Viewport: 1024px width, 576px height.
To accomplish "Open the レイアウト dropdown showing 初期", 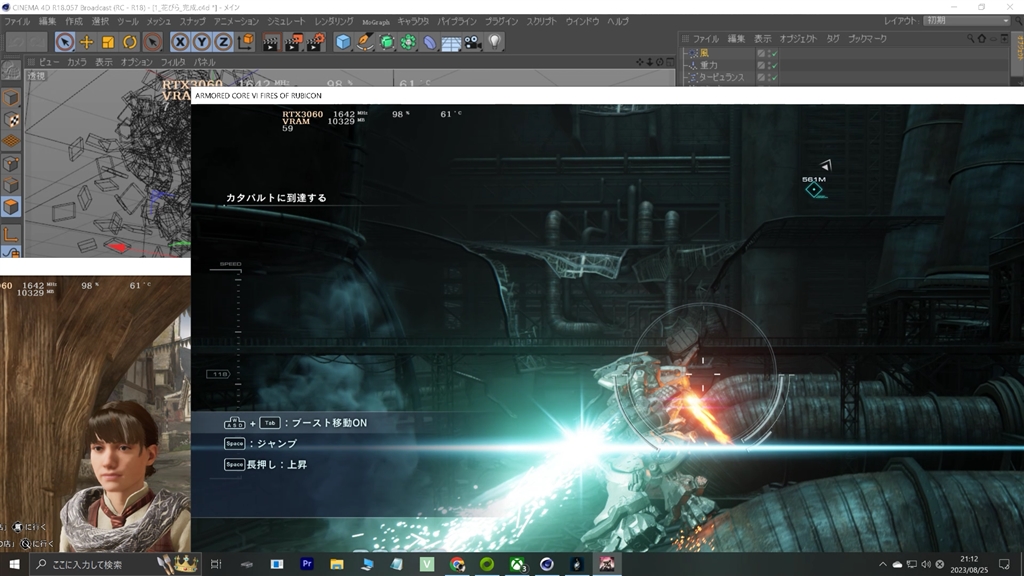I will (x=968, y=21).
